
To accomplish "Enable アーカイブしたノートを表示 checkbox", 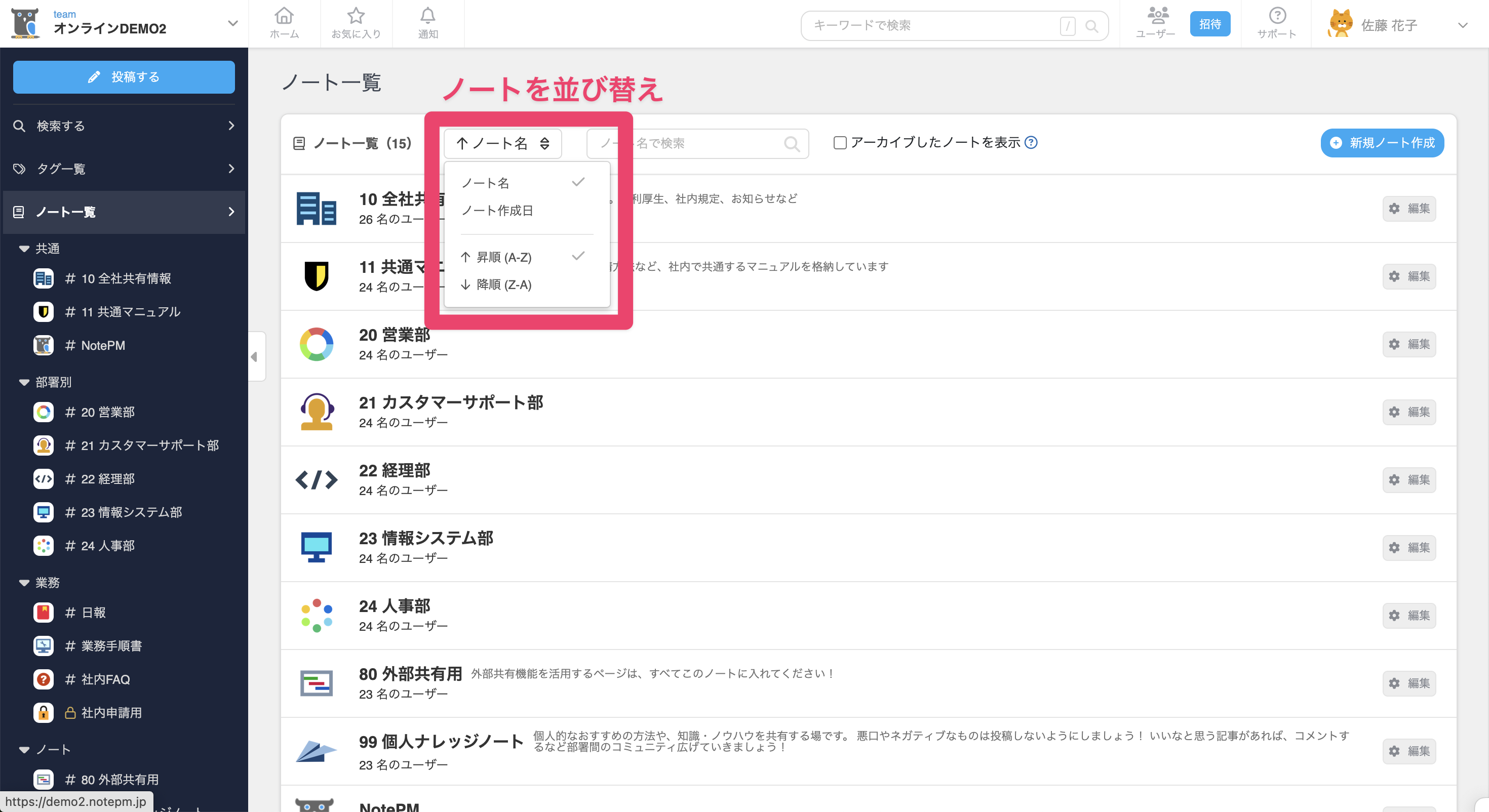I will point(839,142).
